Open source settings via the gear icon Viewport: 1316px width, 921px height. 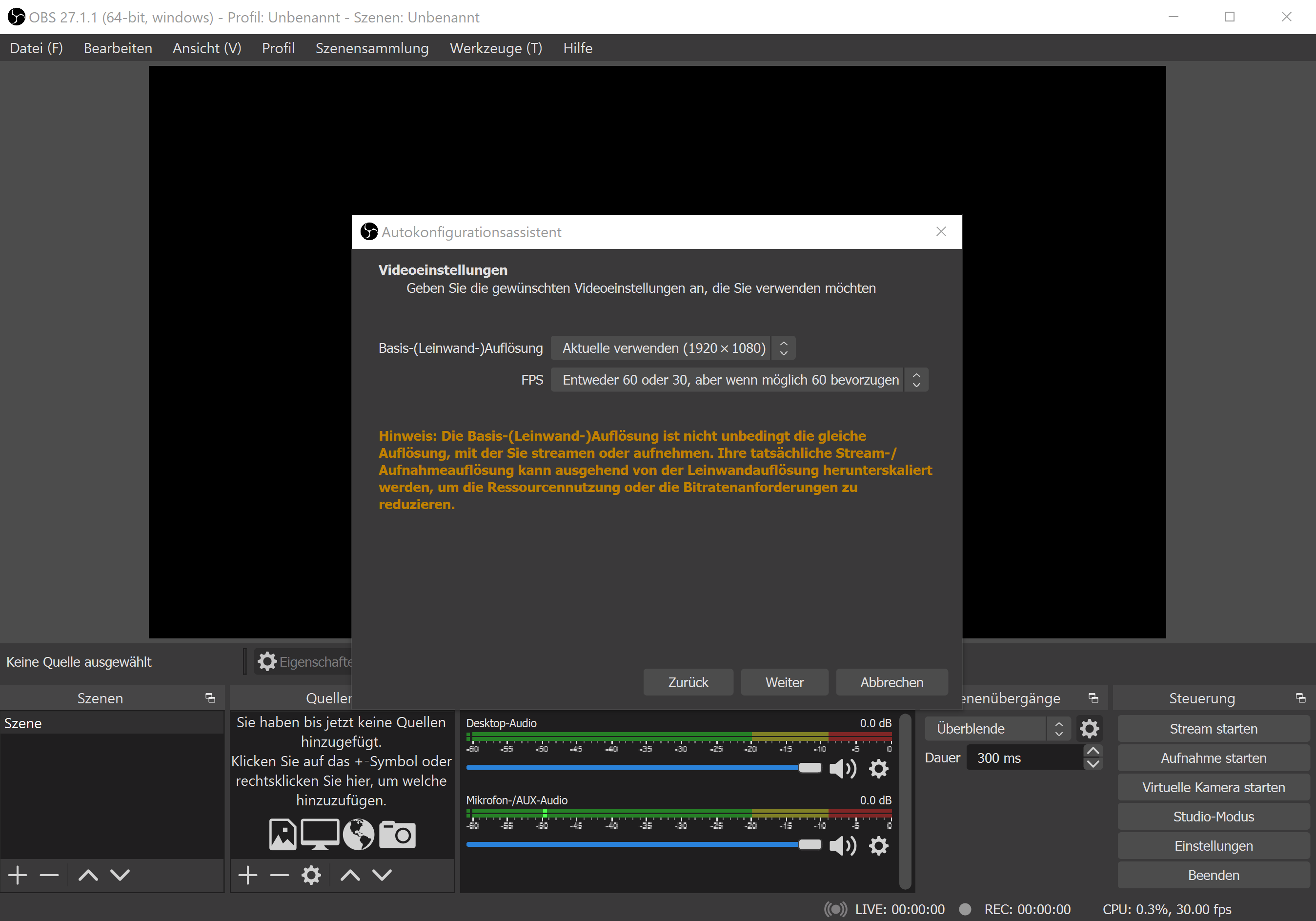(311, 875)
